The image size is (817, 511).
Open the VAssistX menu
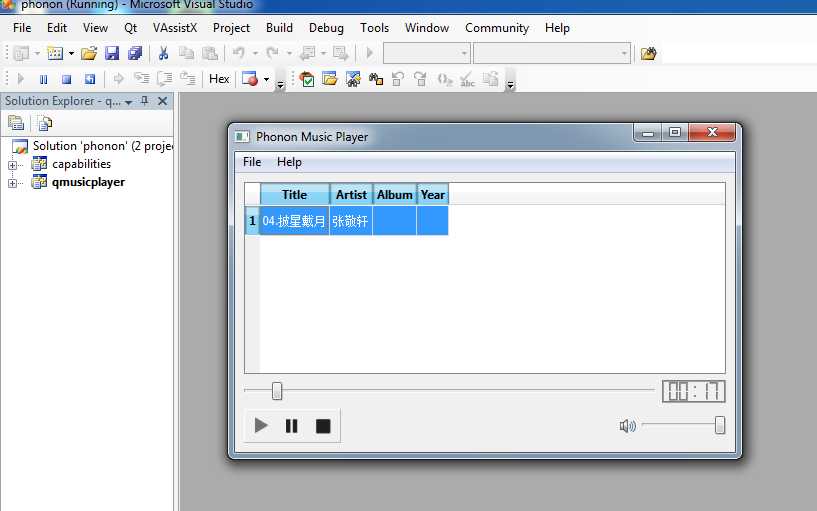175,28
